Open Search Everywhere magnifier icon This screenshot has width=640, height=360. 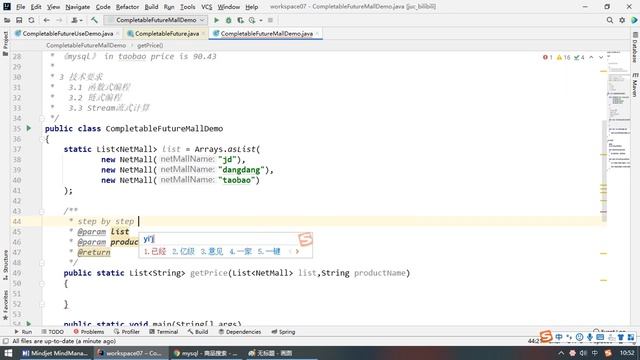609,20
